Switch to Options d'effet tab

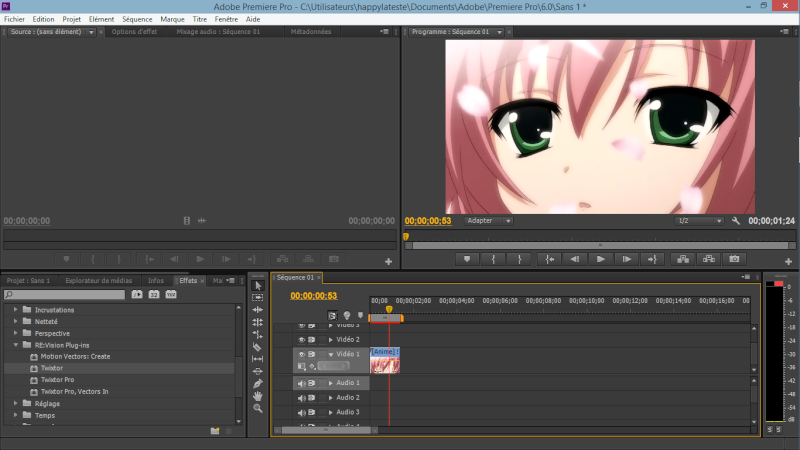pyautogui.click(x=134, y=32)
